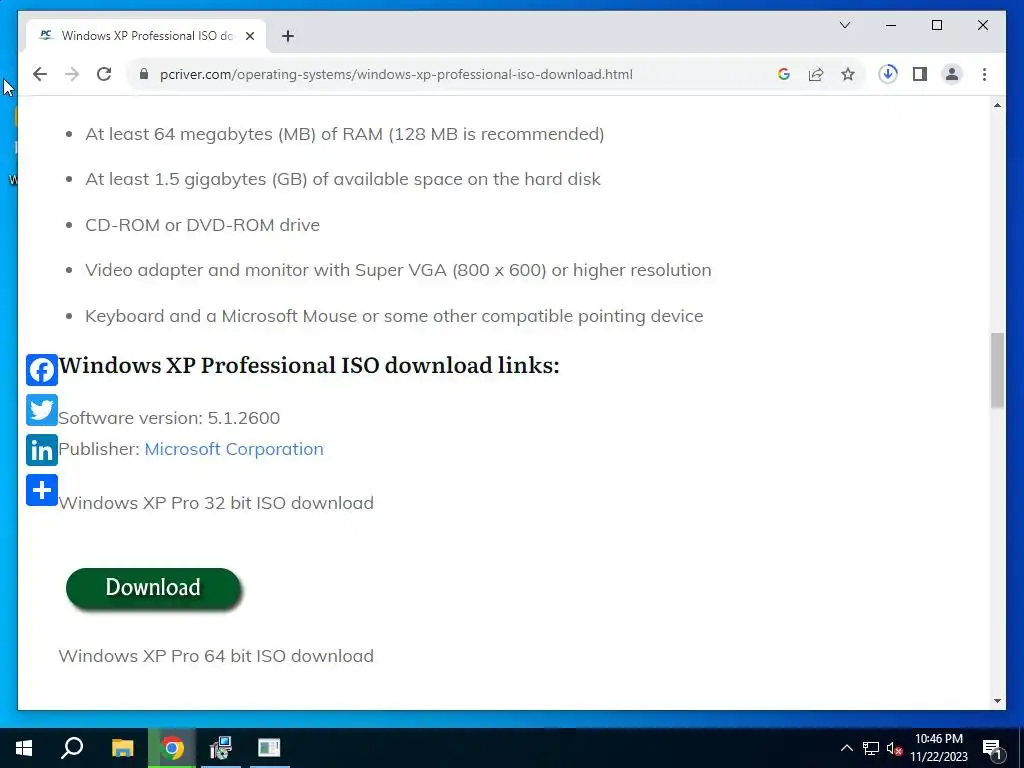This screenshot has width=1024, height=768.
Task: Open a new tab with plus button
Action: coord(287,36)
